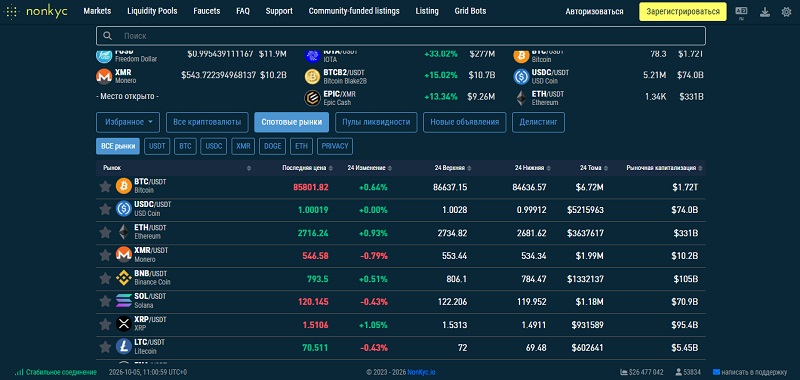Open the Избранное dropdown
The image size is (800, 380).
[x=128, y=122]
